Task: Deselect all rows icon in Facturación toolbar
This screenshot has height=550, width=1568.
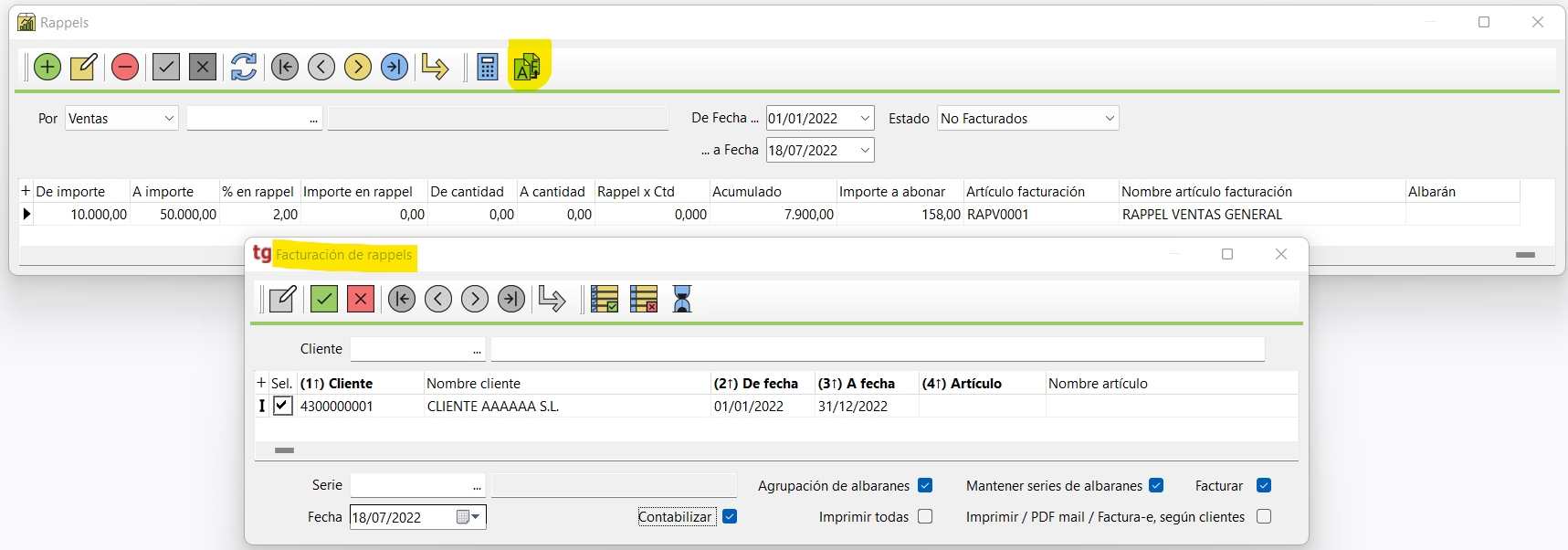Action: click(x=644, y=299)
